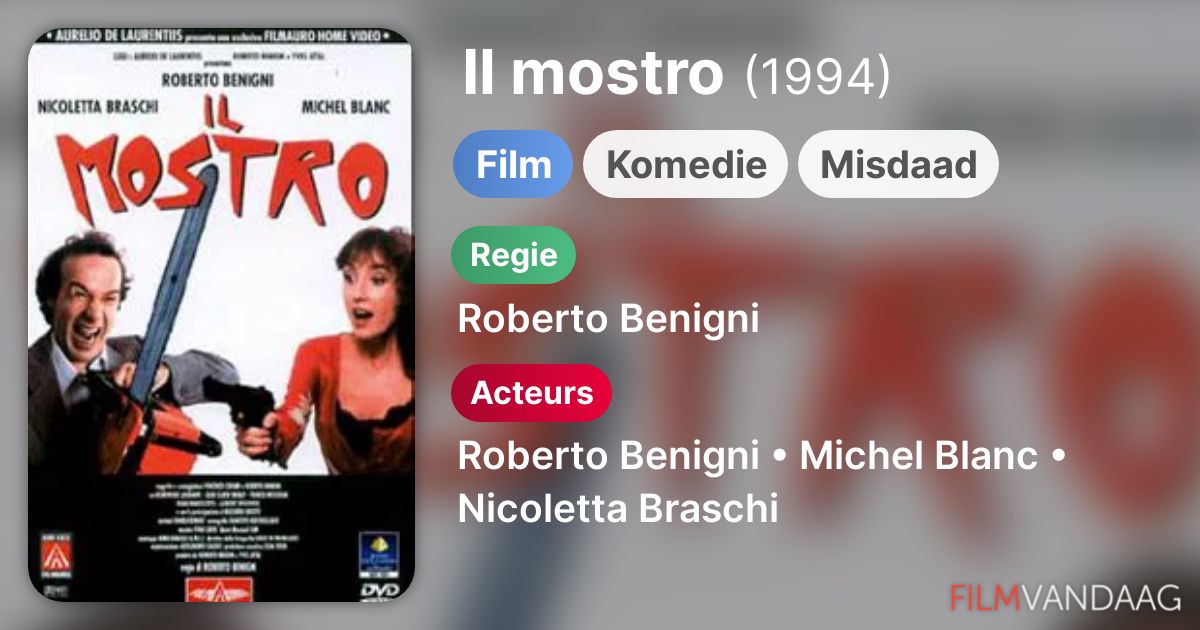Click the Il mostro title heading
This screenshot has width=1200, height=630.
coord(593,74)
